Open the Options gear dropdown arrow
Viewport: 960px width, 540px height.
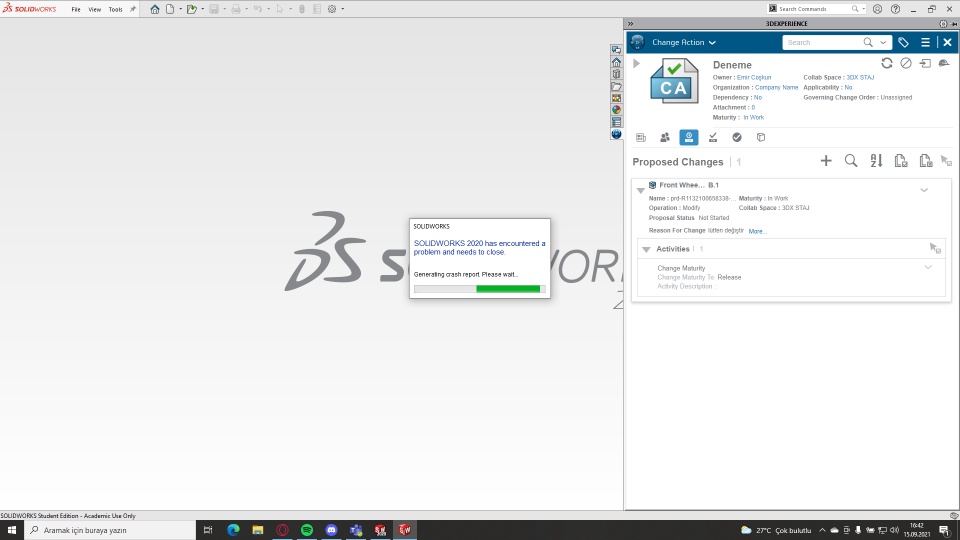pos(342,9)
